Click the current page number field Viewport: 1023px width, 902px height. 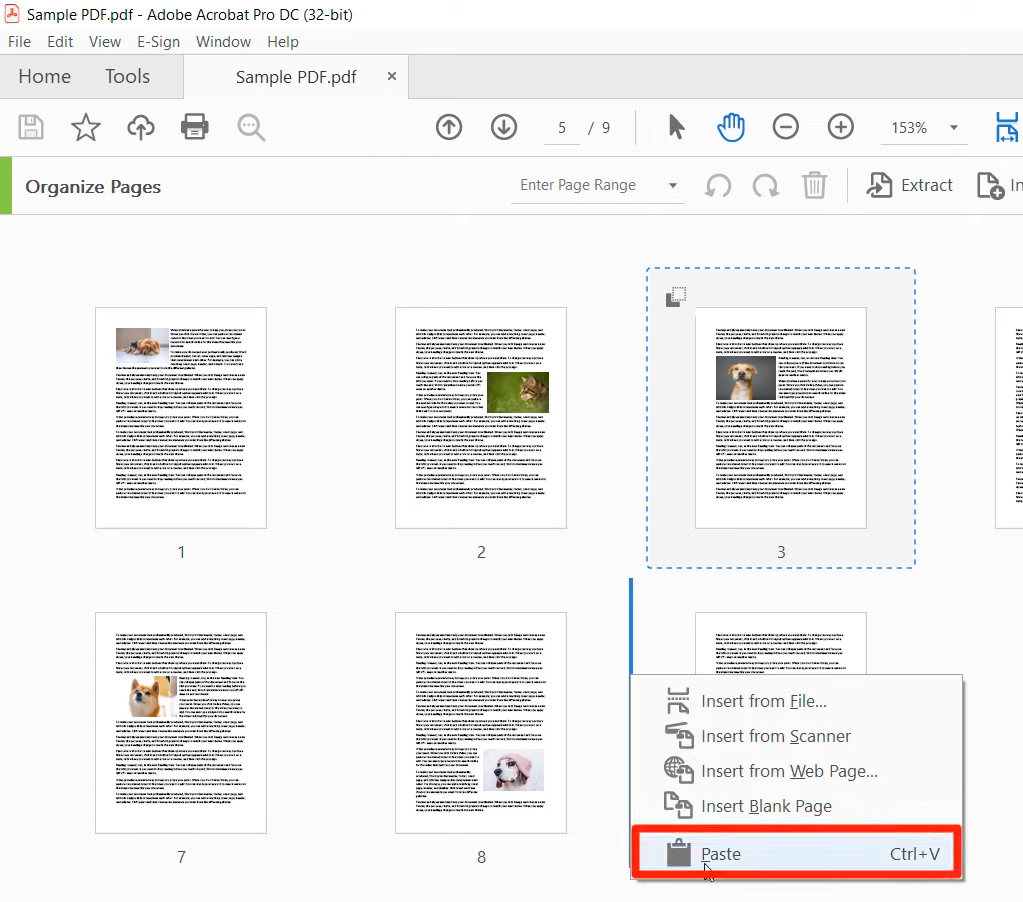pos(562,128)
